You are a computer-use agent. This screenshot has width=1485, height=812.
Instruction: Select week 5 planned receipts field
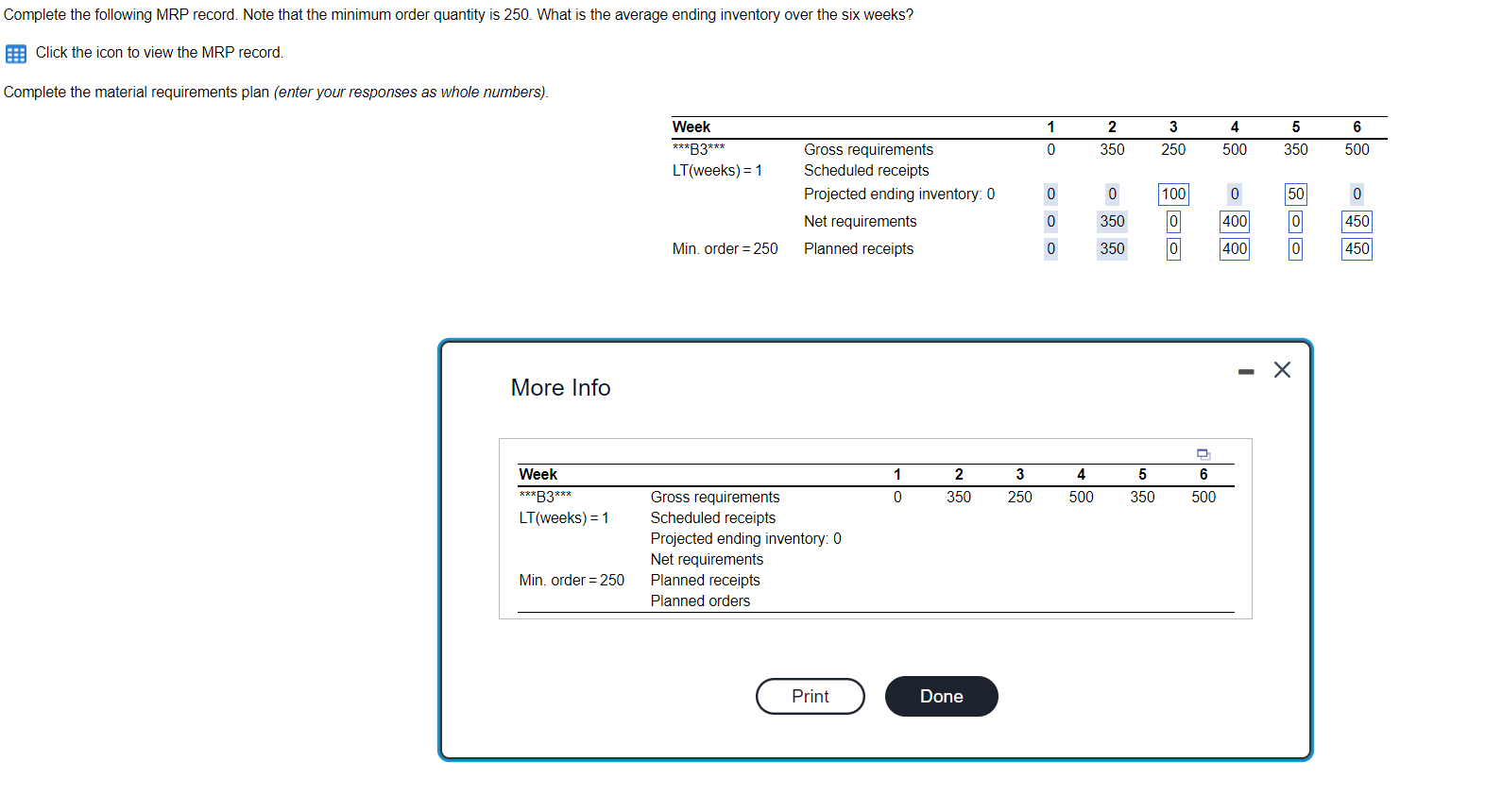[1296, 249]
